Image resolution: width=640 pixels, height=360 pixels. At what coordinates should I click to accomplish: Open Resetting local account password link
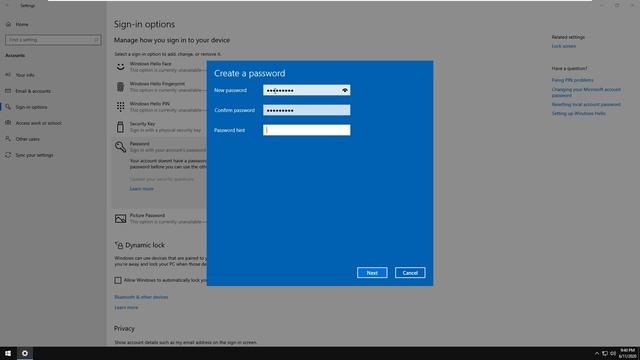point(586,104)
